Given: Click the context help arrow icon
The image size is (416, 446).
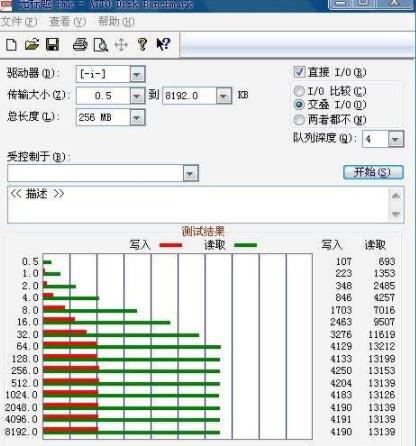Looking at the screenshot, I should tap(163, 44).
